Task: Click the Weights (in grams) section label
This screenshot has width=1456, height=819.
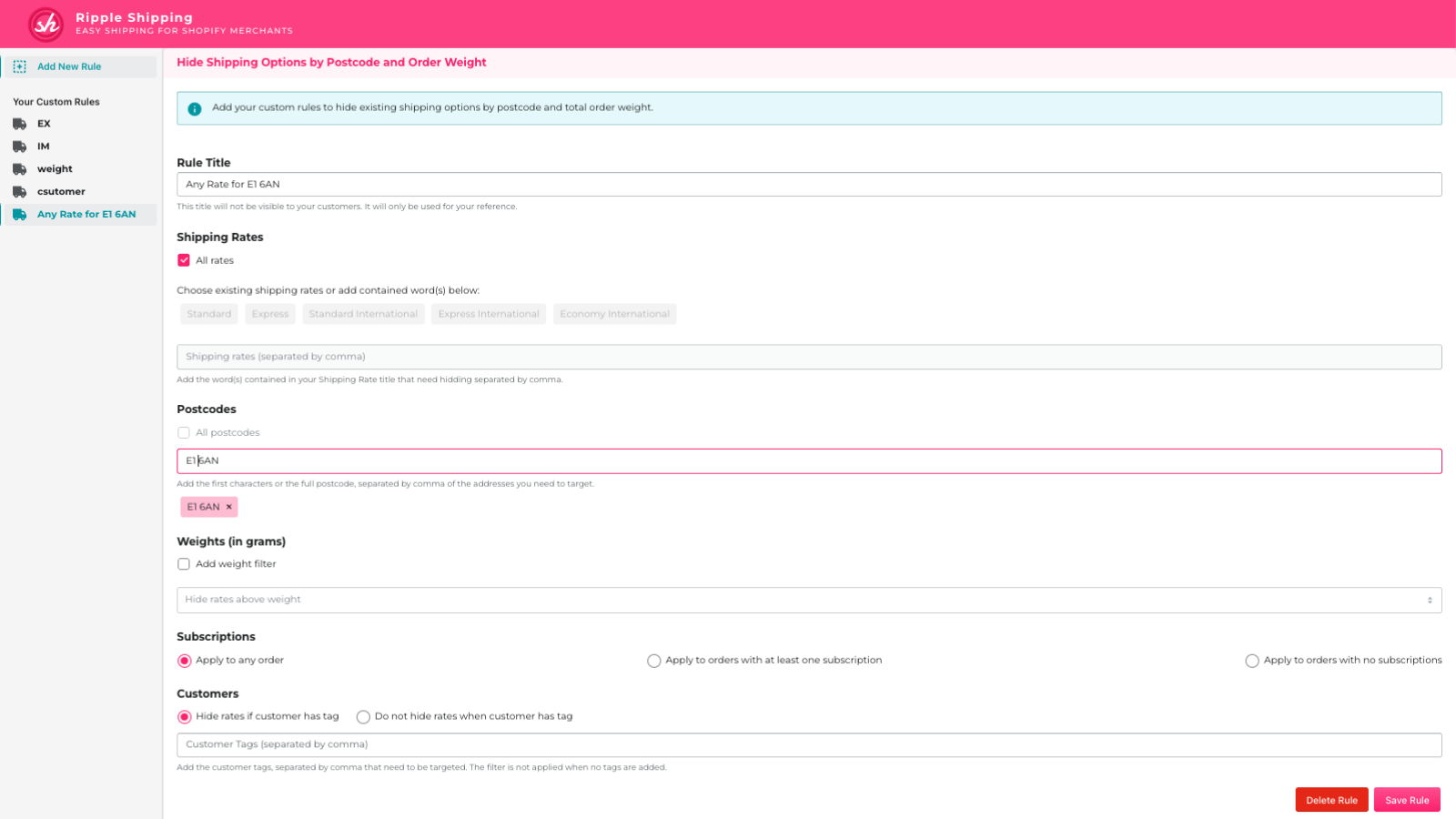Action: 231,541
